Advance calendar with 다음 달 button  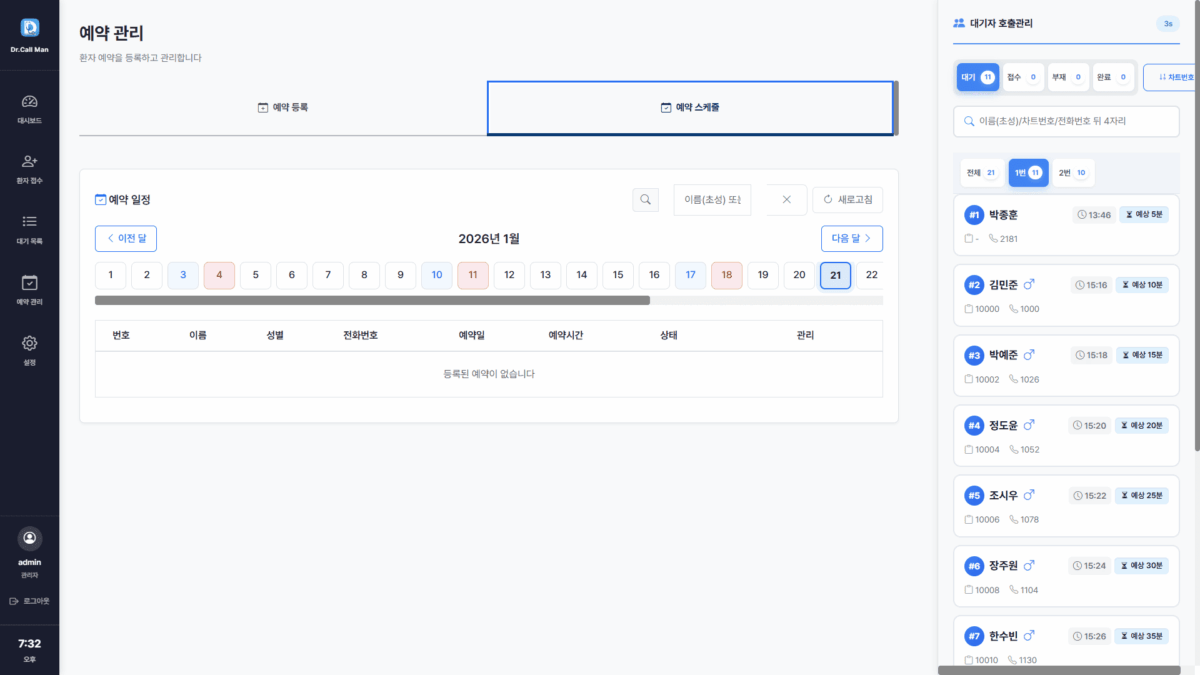851,239
